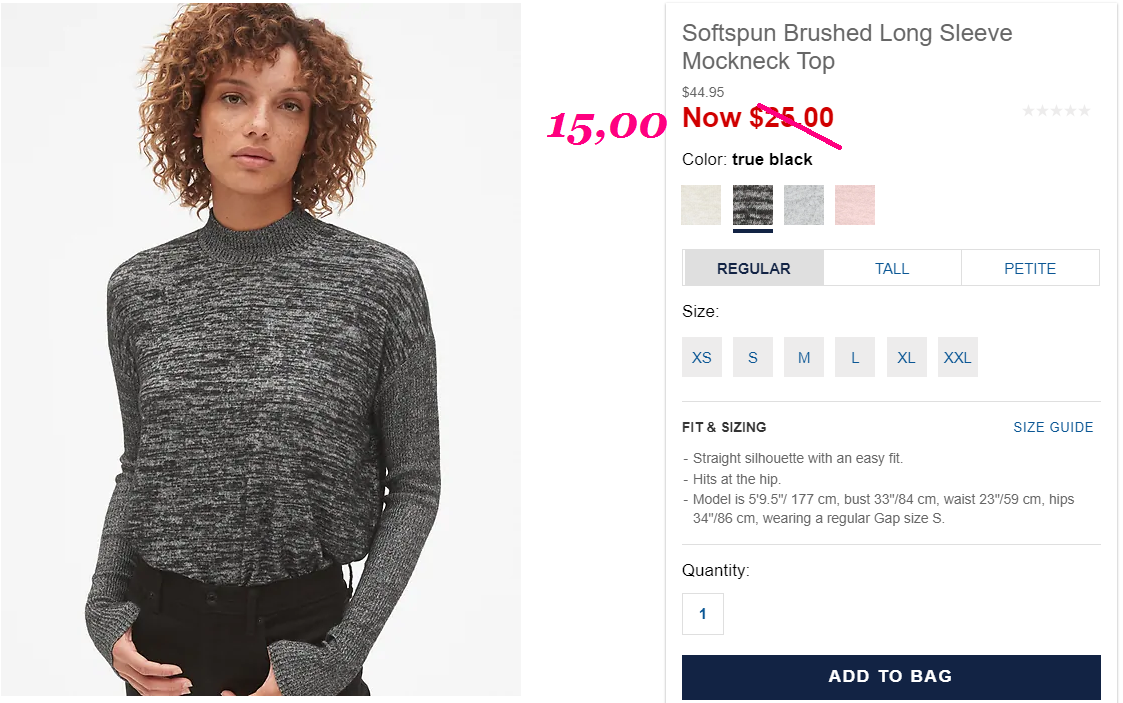Screen dimensions: 1123x703
Task: Click the Now $25.00 sale price
Action: click(758, 117)
